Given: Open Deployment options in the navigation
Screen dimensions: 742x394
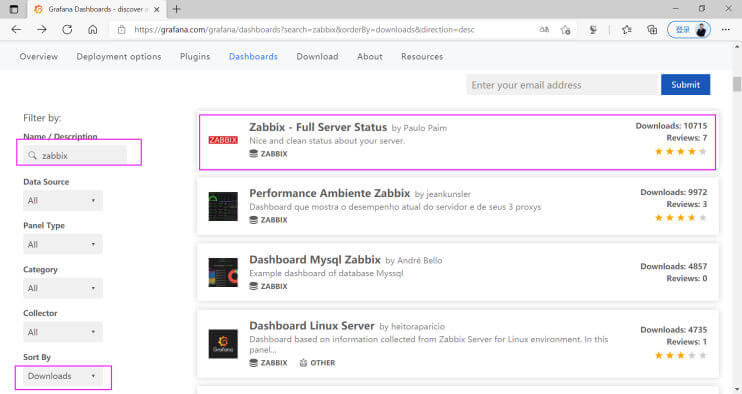Looking at the screenshot, I should pos(119,56).
